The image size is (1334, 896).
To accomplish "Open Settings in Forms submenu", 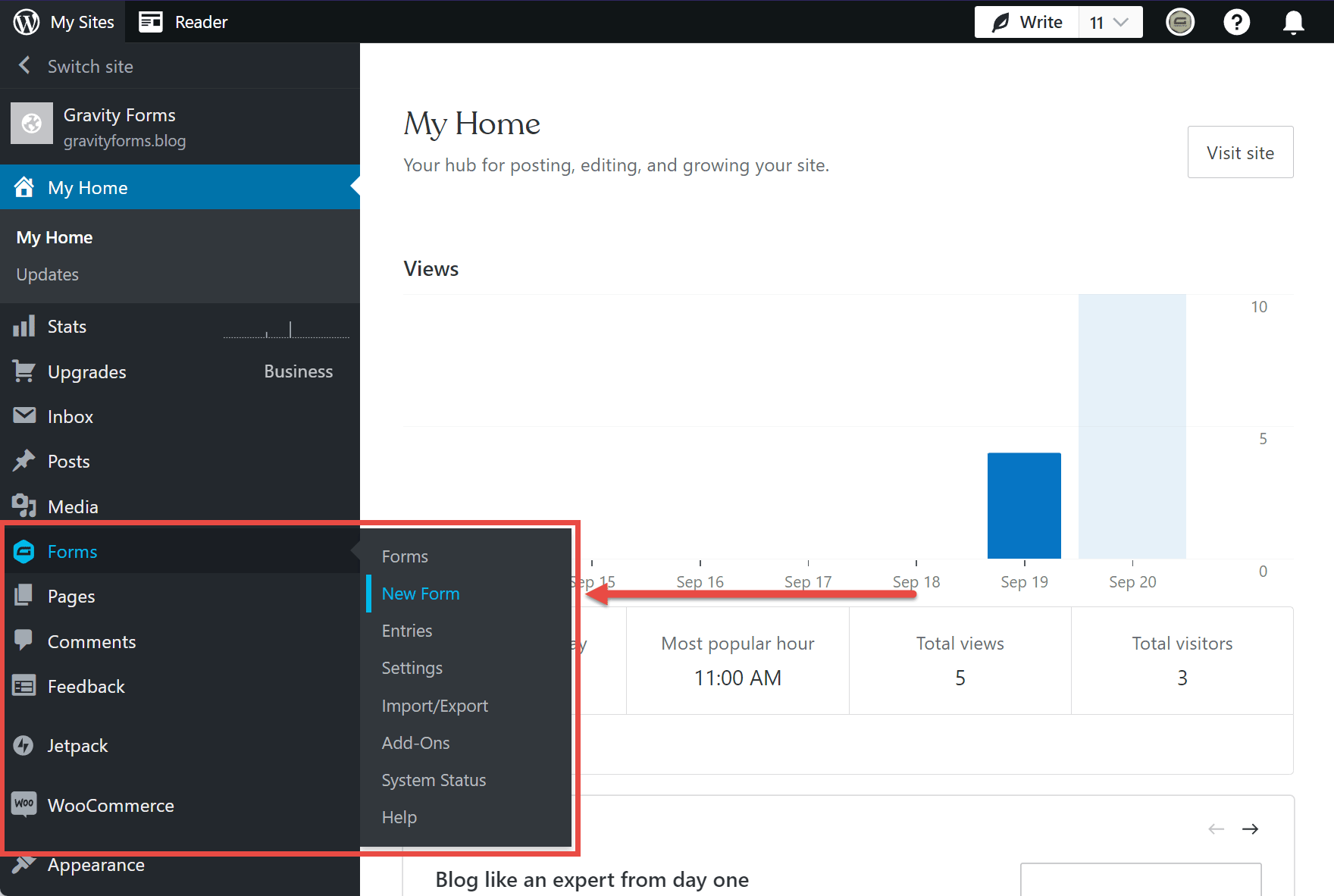I will 412,668.
